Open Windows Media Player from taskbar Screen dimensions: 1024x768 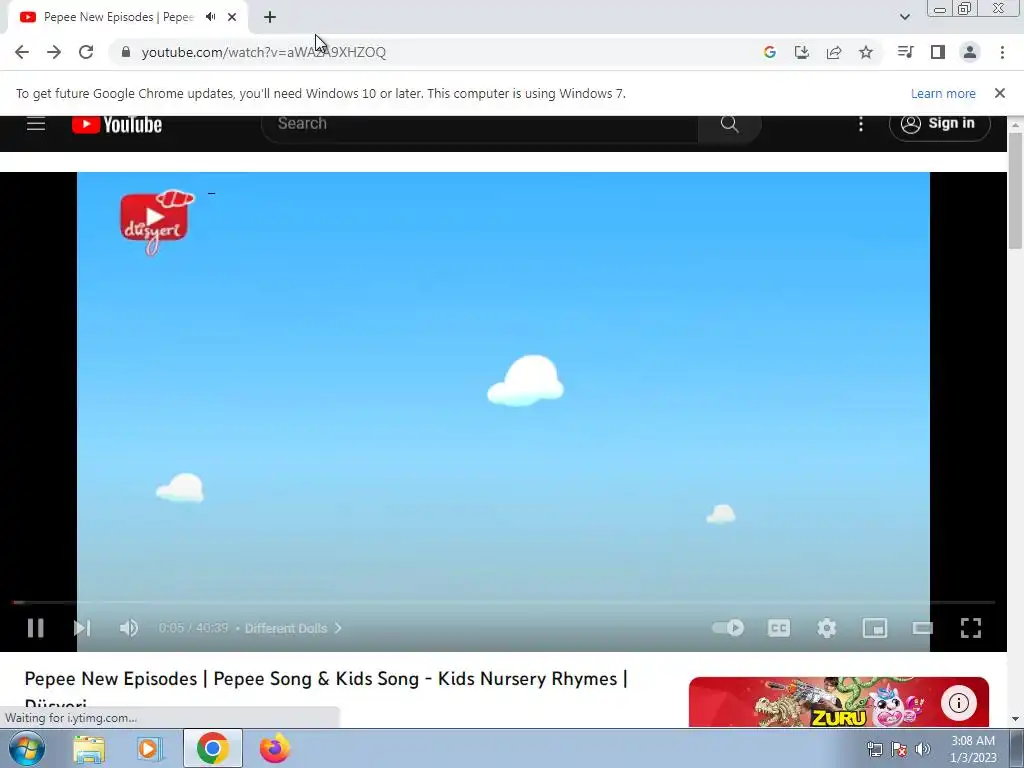[x=150, y=748]
